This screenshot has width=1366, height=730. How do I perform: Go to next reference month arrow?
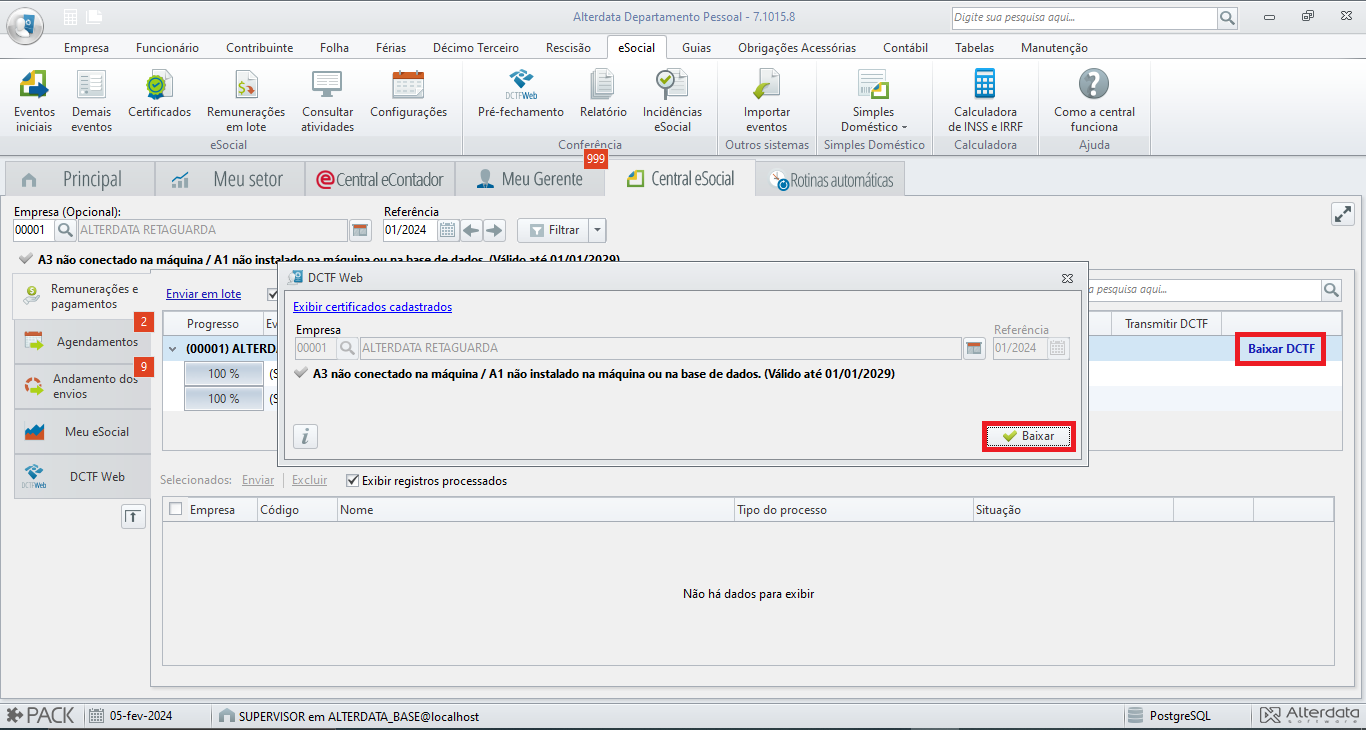(x=494, y=230)
